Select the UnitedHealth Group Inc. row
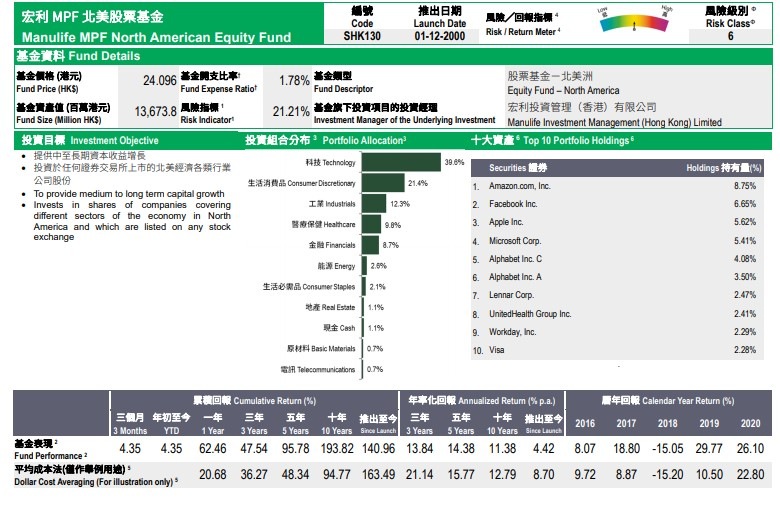Screen dimensions: 780x506 [x=617, y=314]
